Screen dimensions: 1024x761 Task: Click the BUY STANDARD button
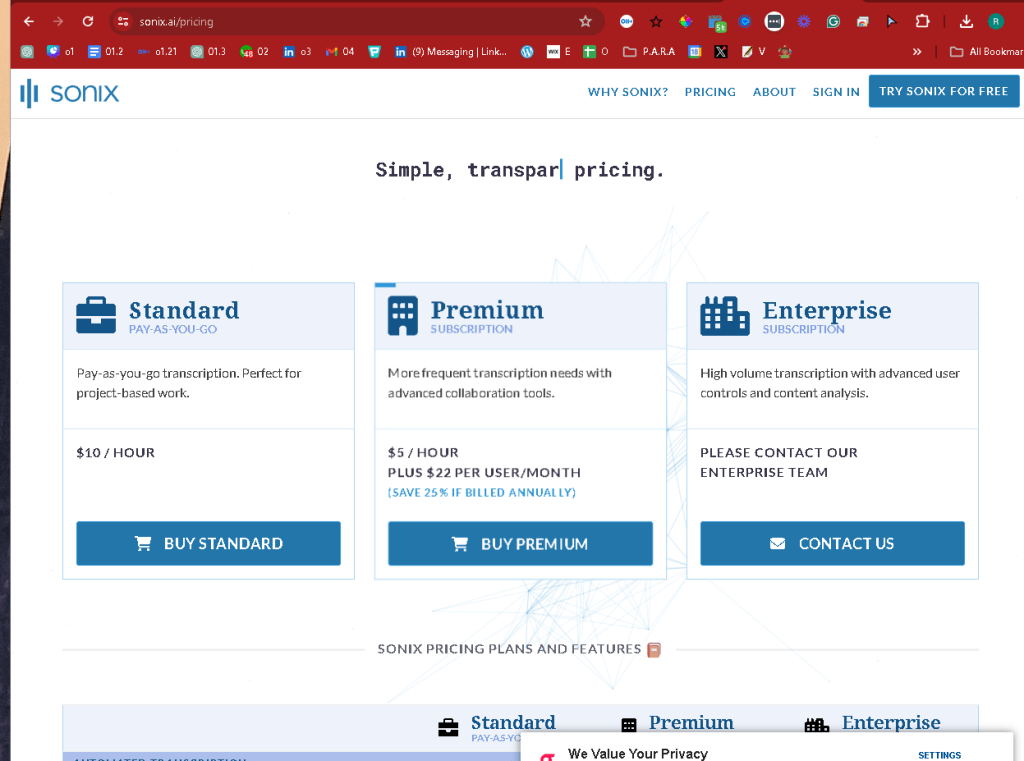[208, 543]
